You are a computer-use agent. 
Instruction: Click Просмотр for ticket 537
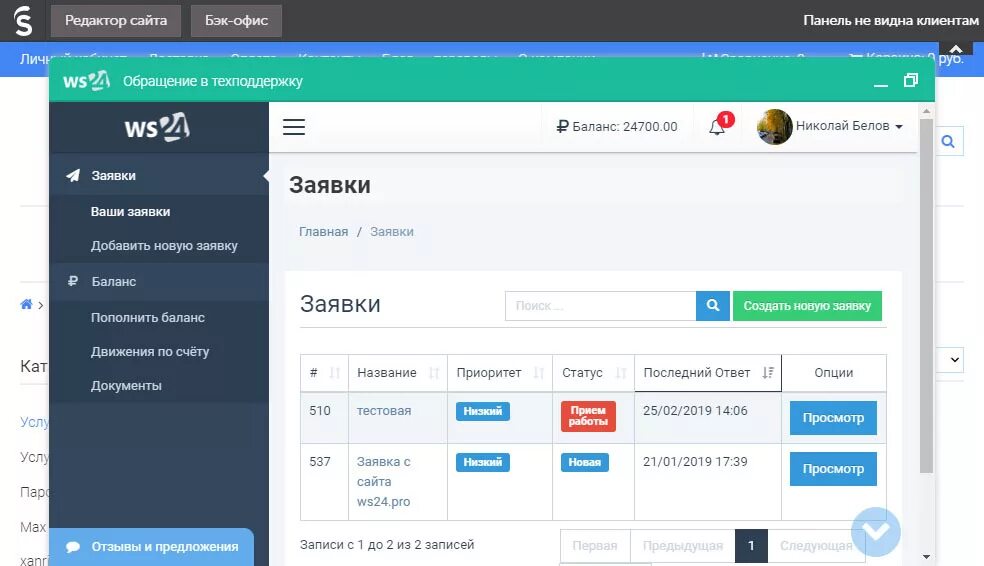click(833, 469)
